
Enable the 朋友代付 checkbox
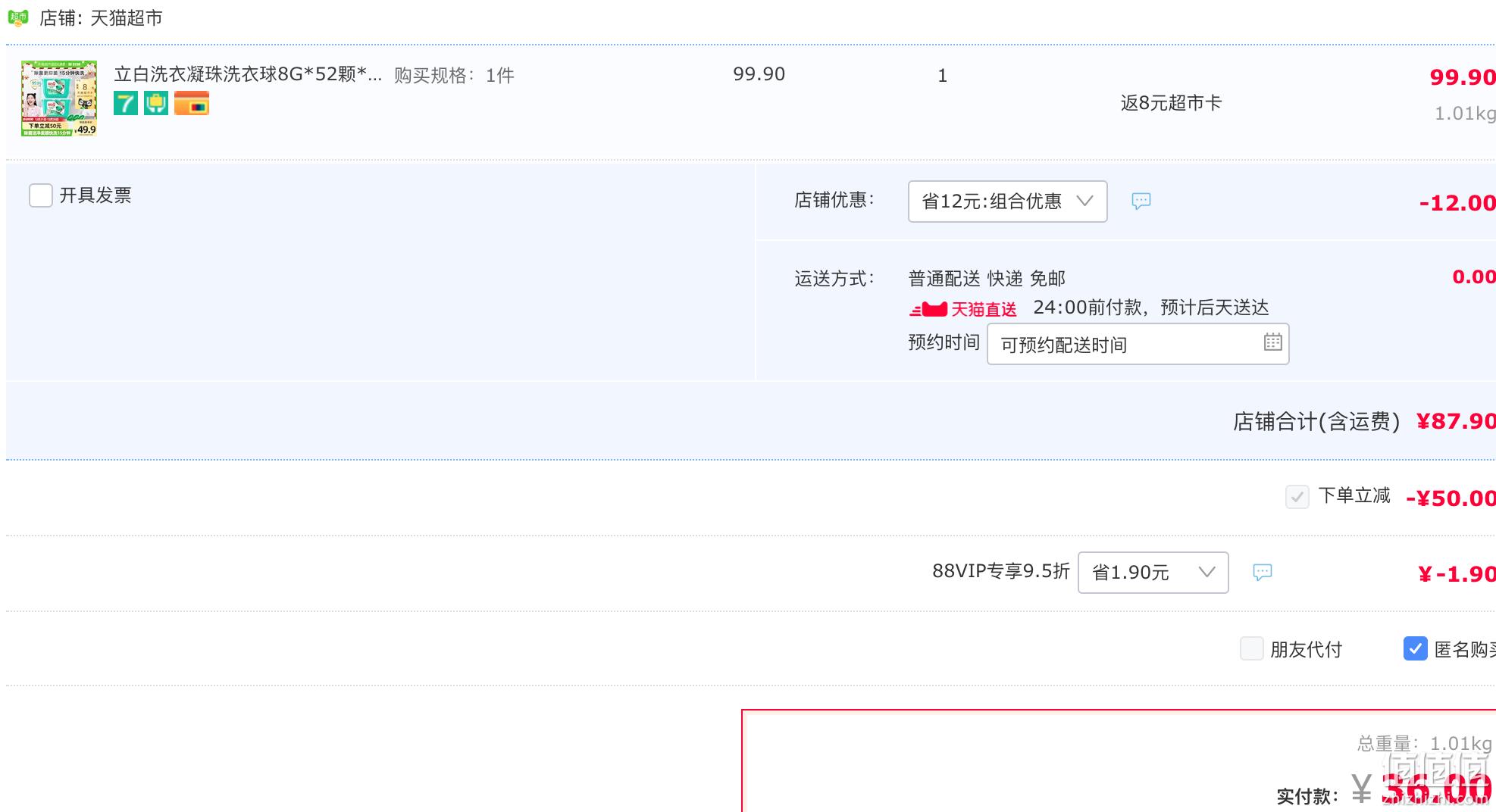(x=1251, y=648)
